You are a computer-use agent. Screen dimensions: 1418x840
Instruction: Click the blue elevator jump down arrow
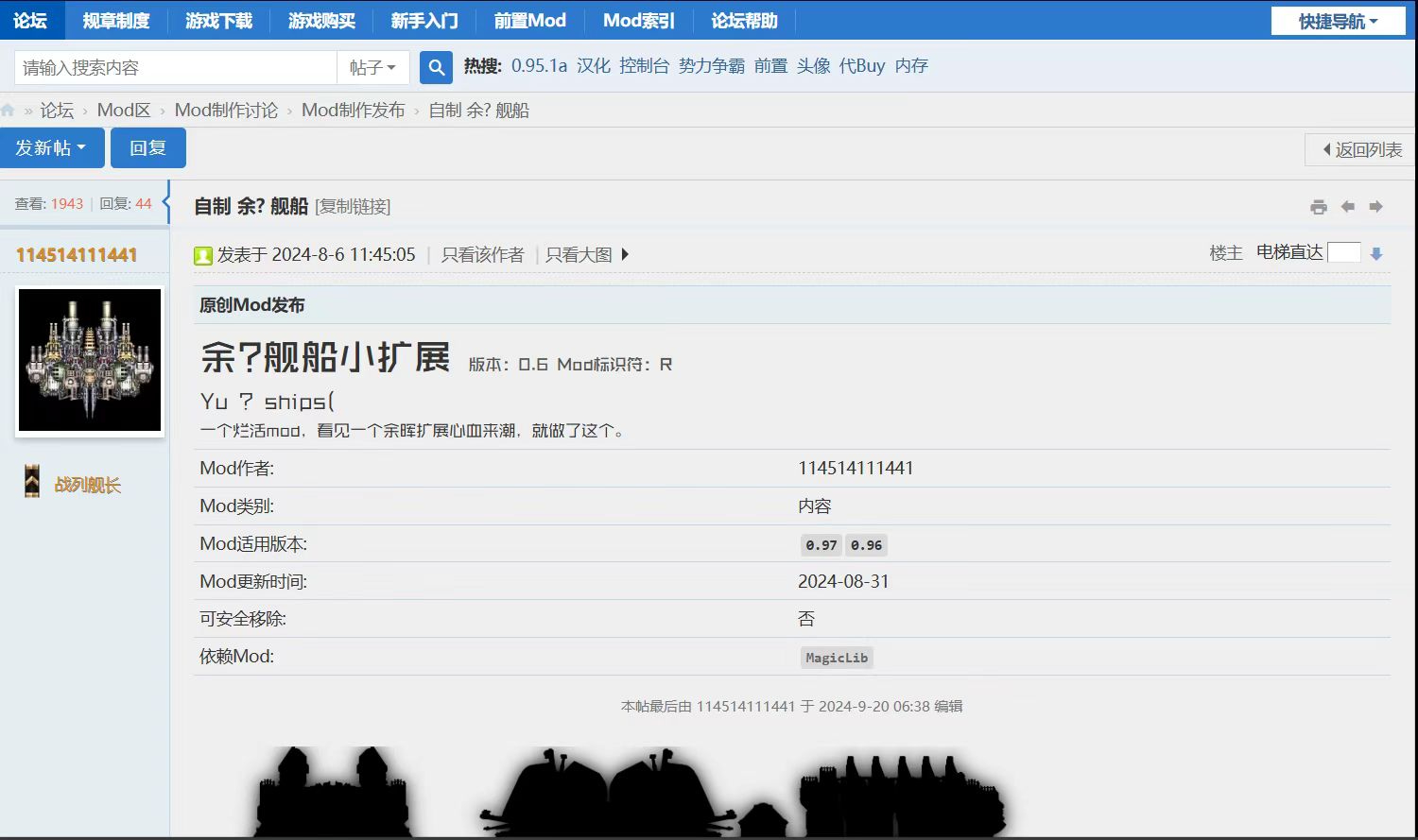click(1376, 253)
